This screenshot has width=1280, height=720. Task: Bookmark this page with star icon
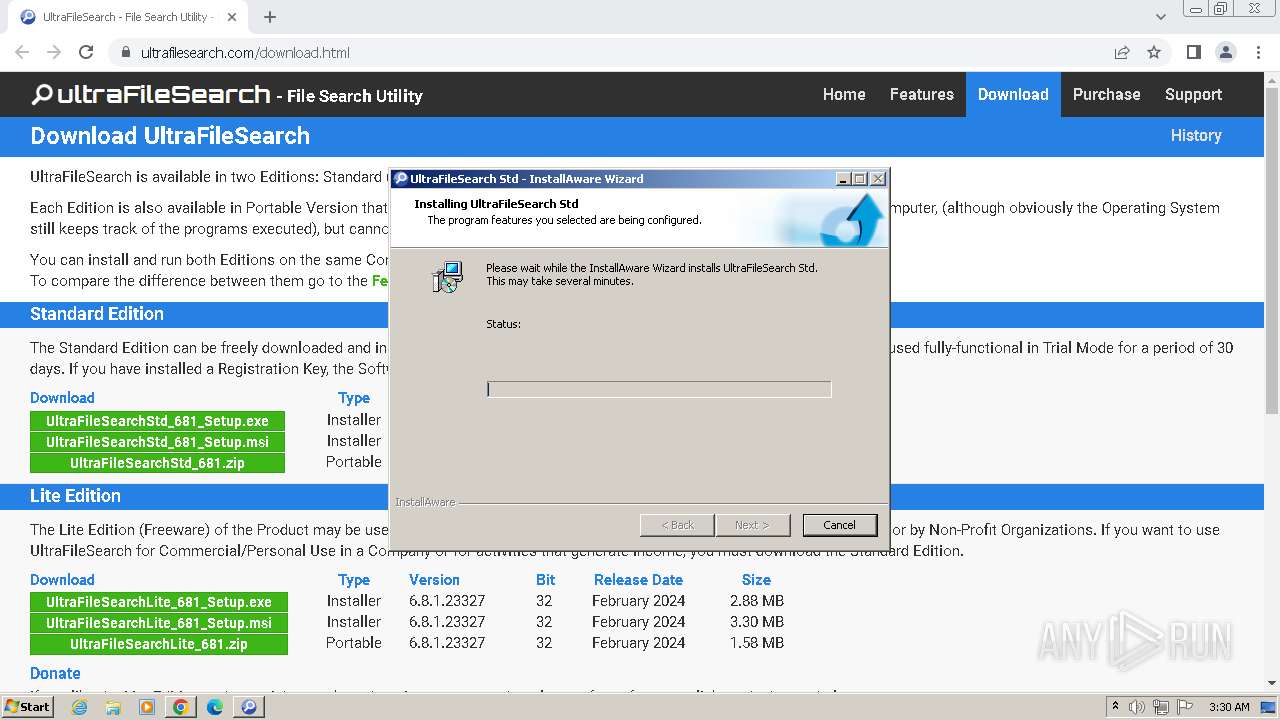pos(1154,52)
